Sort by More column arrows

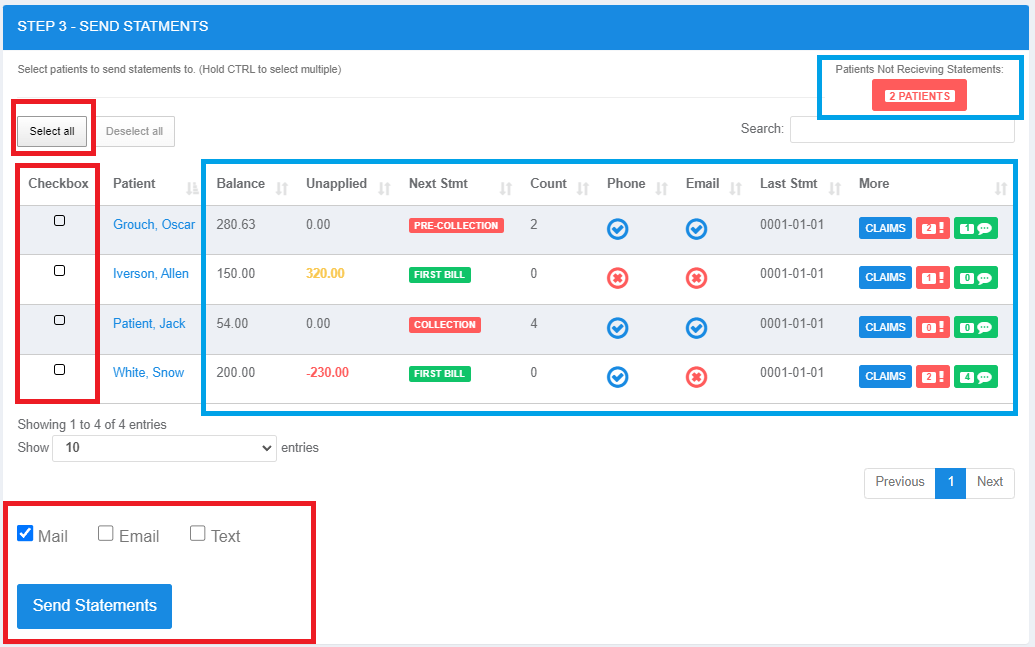(1001, 189)
